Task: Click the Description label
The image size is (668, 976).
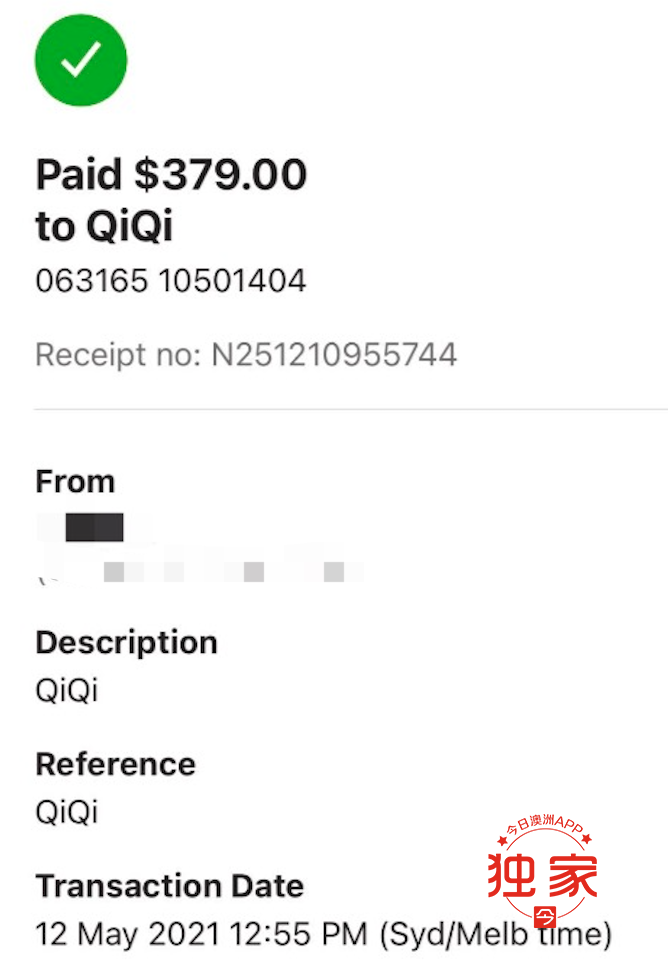Action: pyautogui.click(x=127, y=643)
